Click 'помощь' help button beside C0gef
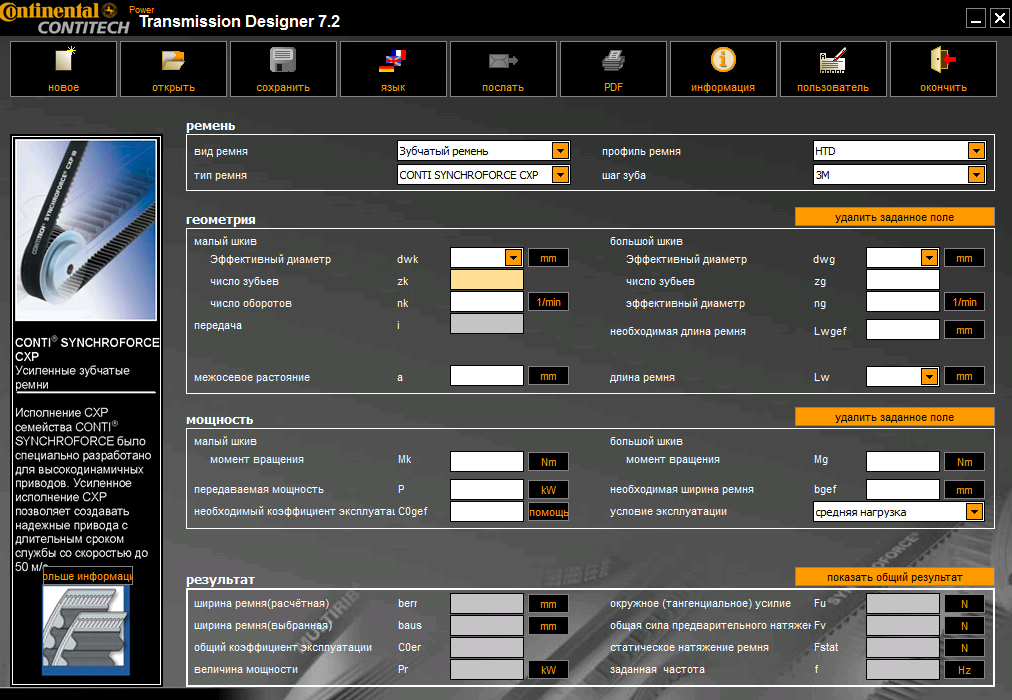This screenshot has height=700, width=1012. coord(549,512)
